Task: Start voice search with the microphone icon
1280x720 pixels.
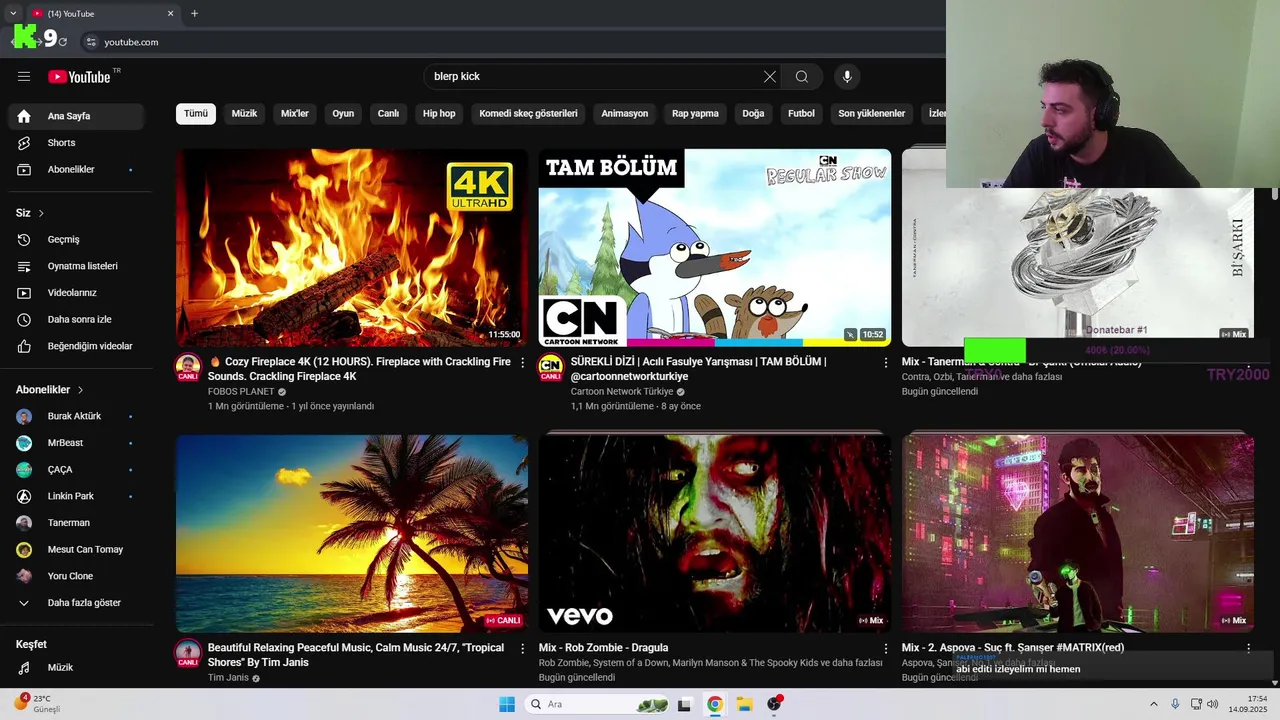Action: tap(847, 77)
